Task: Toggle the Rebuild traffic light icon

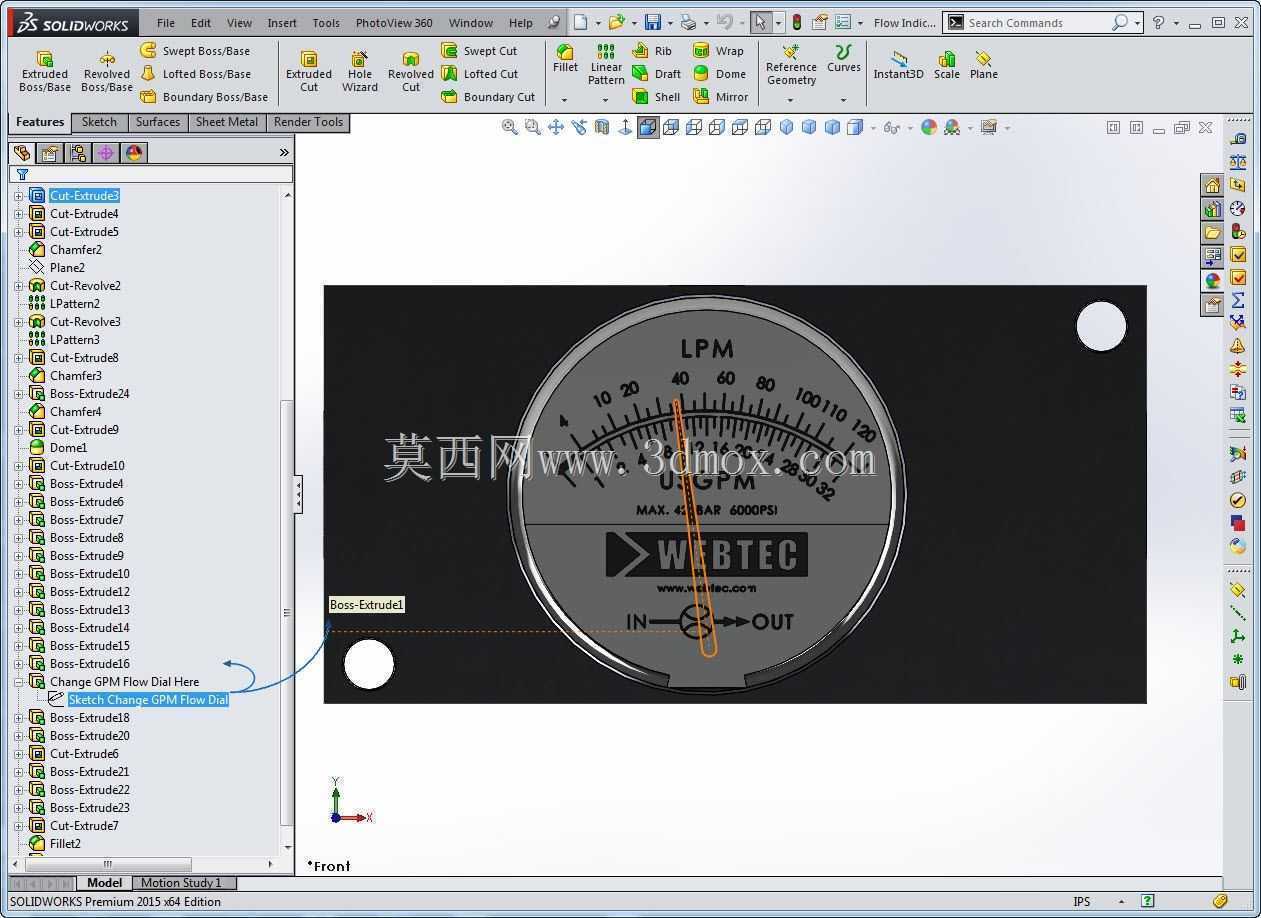Action: [797, 22]
